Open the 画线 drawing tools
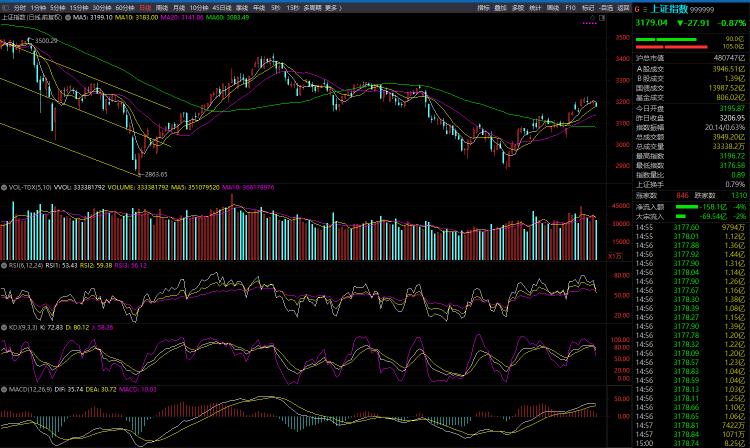This screenshot has width=750, height=448. pyautogui.click(x=552, y=7)
